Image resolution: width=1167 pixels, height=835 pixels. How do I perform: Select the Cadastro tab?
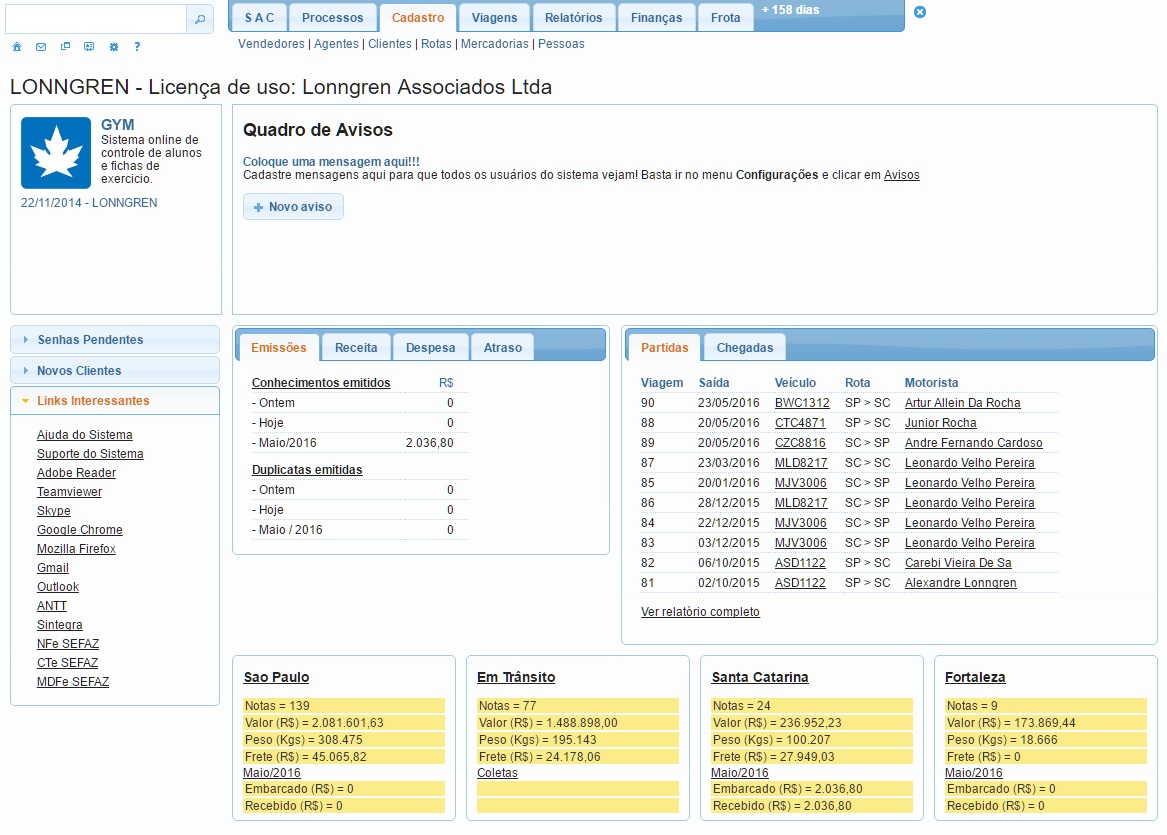point(418,18)
